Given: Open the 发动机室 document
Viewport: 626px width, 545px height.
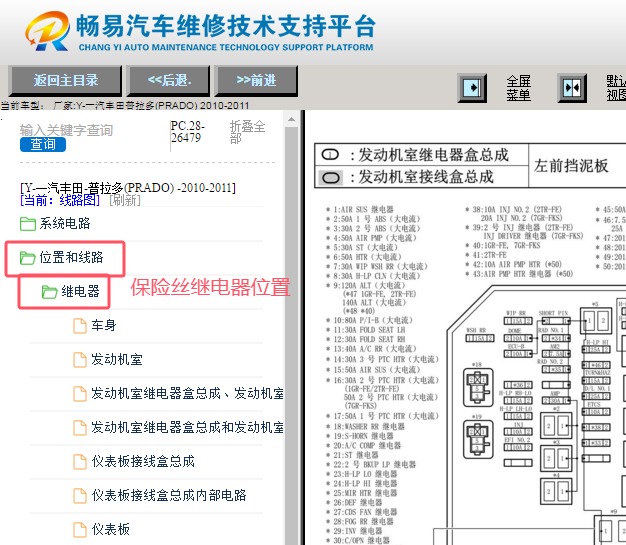Looking at the screenshot, I should (117, 359).
